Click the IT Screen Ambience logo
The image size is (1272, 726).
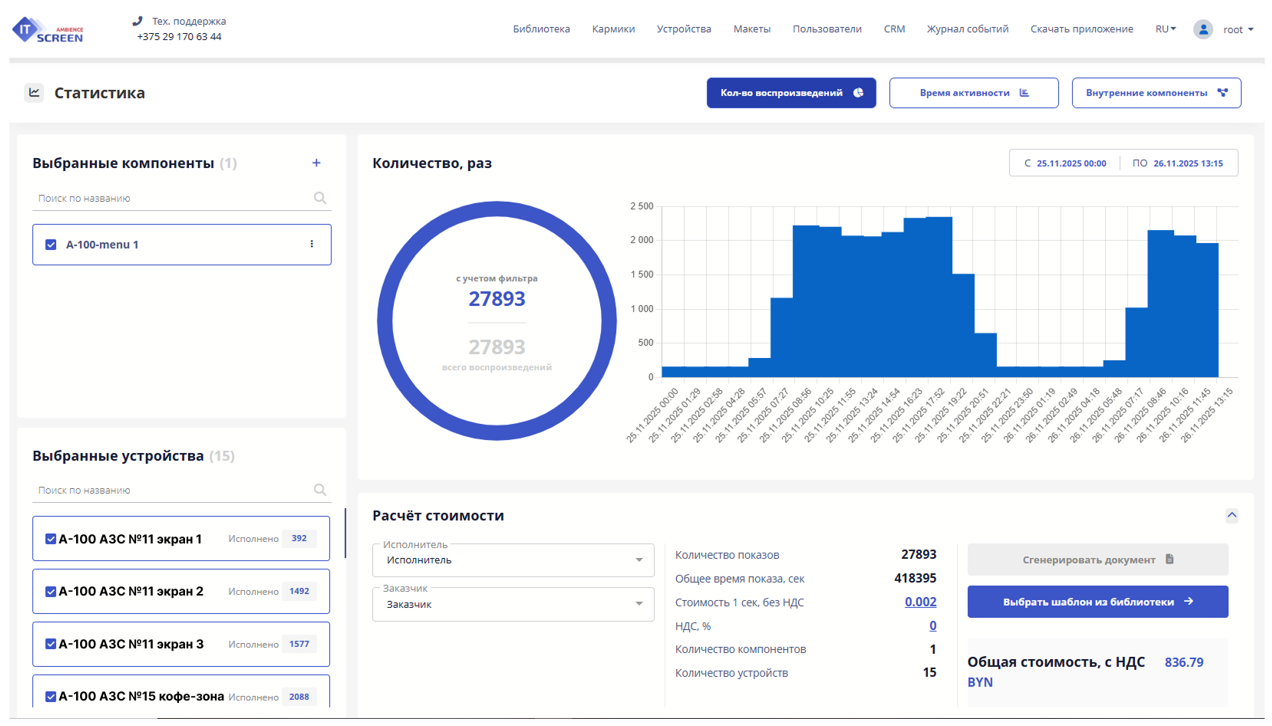[47, 30]
